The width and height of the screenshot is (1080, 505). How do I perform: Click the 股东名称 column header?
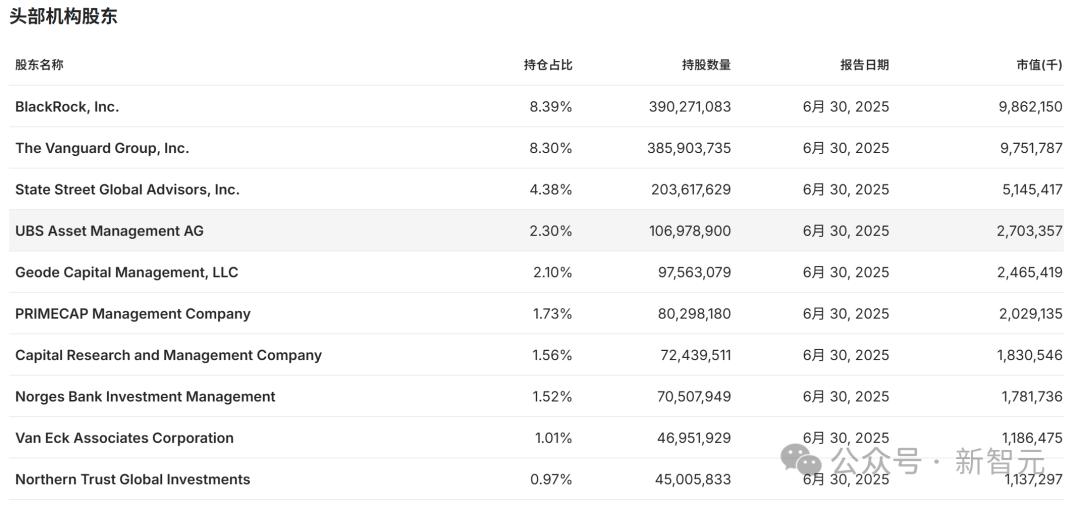39,65
